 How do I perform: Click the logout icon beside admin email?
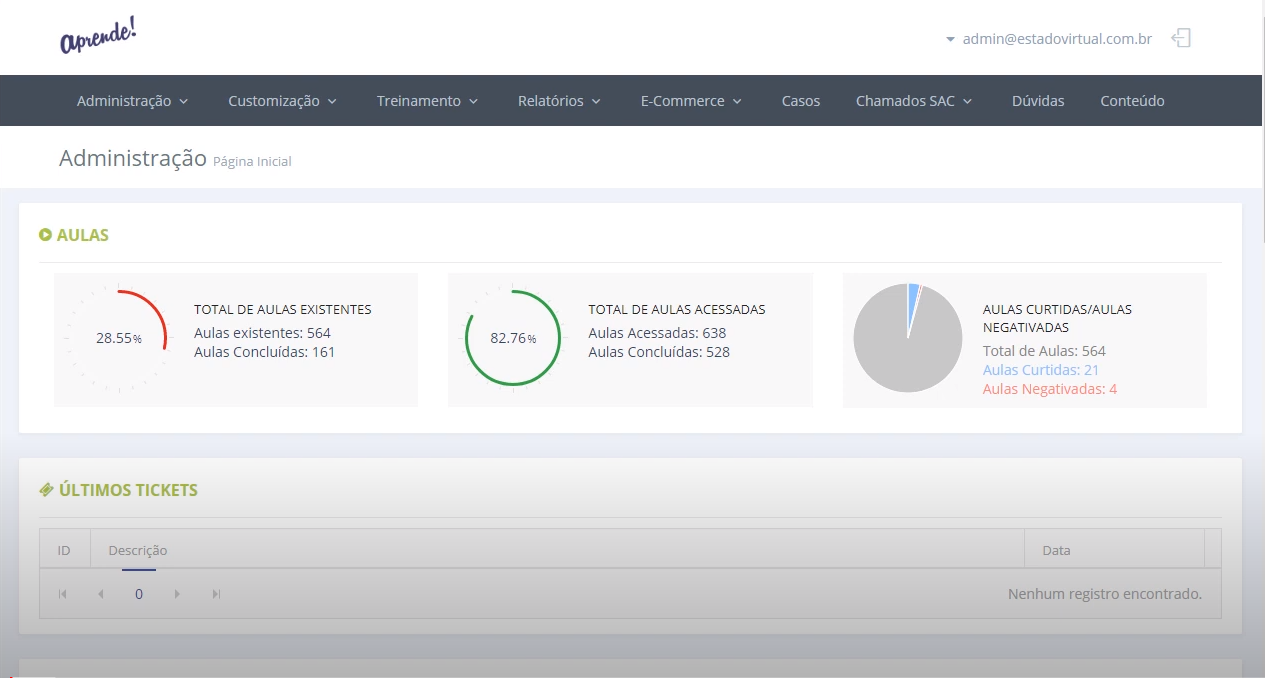[x=1181, y=39]
